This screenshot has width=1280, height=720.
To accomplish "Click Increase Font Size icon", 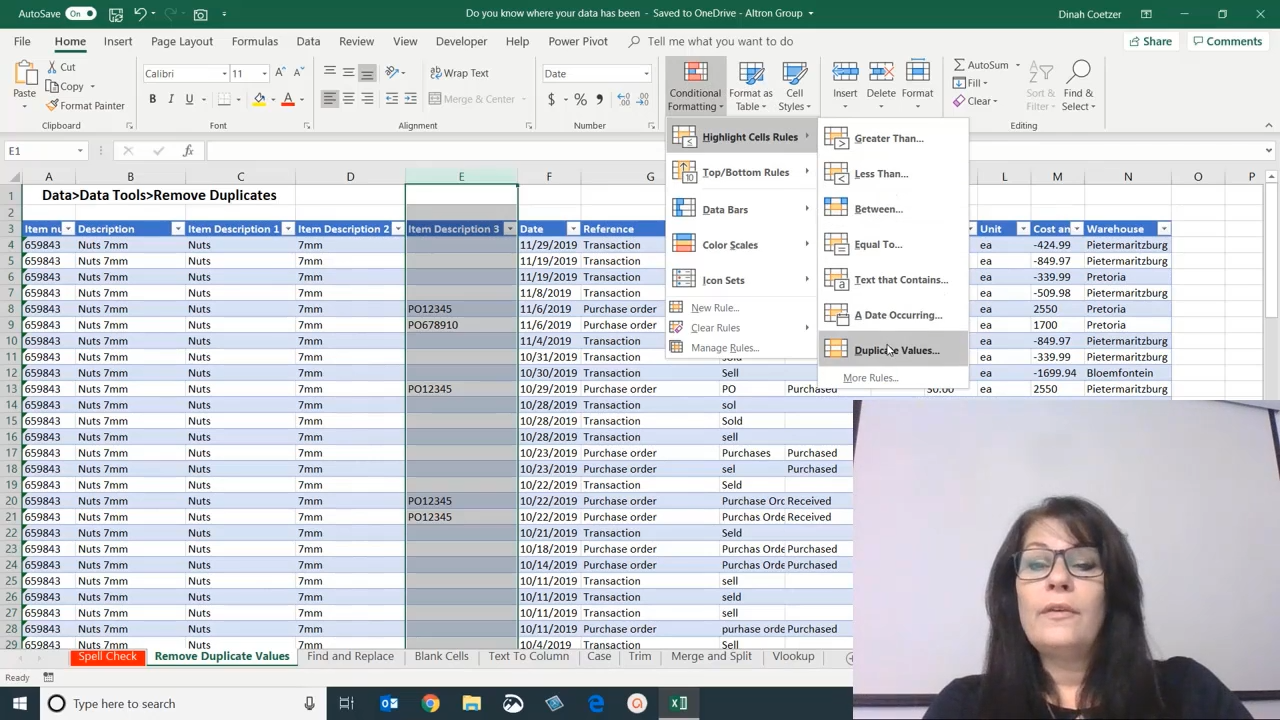I will click(281, 73).
